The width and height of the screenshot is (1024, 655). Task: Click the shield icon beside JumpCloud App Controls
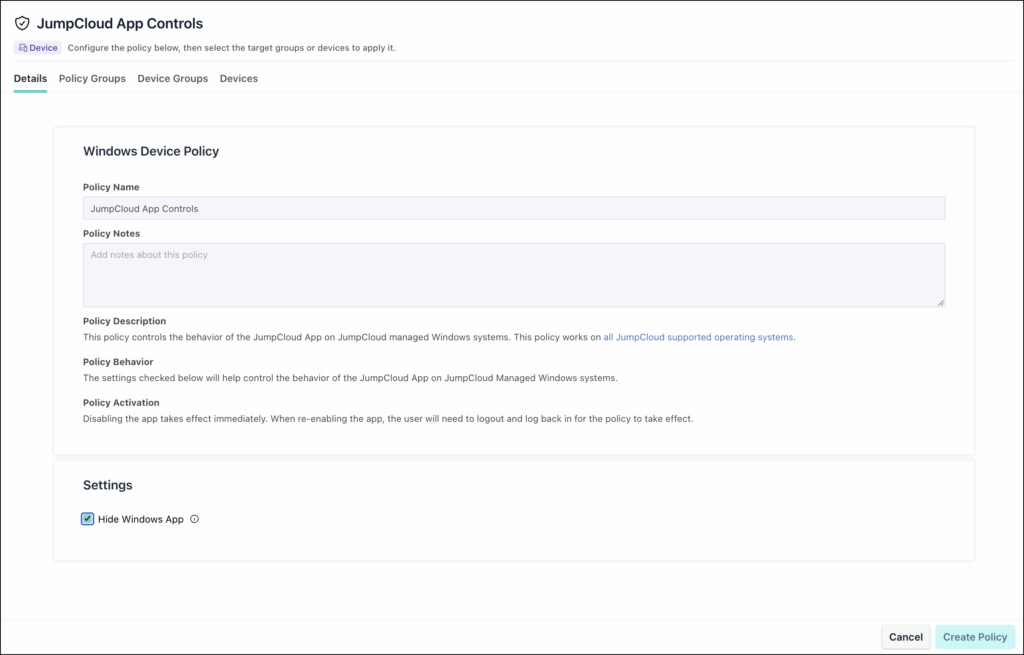(x=22, y=24)
